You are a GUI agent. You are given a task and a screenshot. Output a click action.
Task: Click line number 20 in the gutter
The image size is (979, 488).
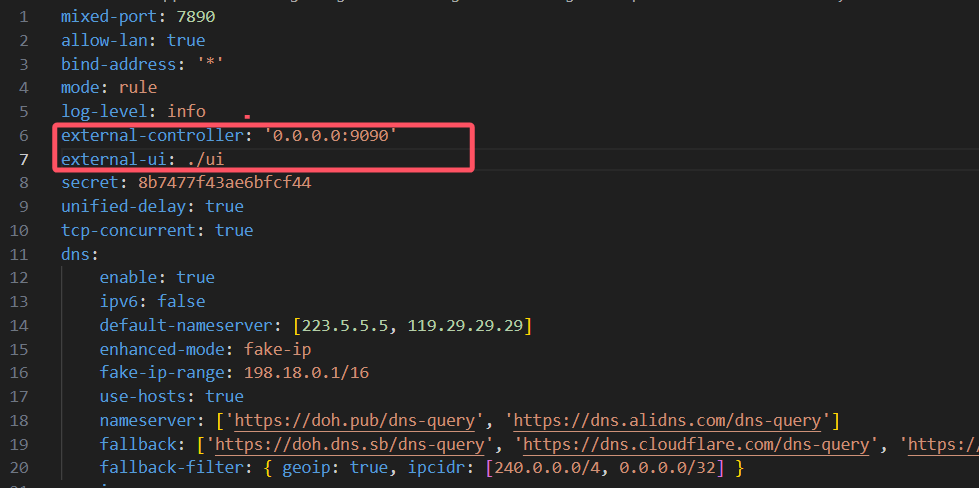click(x=20, y=468)
